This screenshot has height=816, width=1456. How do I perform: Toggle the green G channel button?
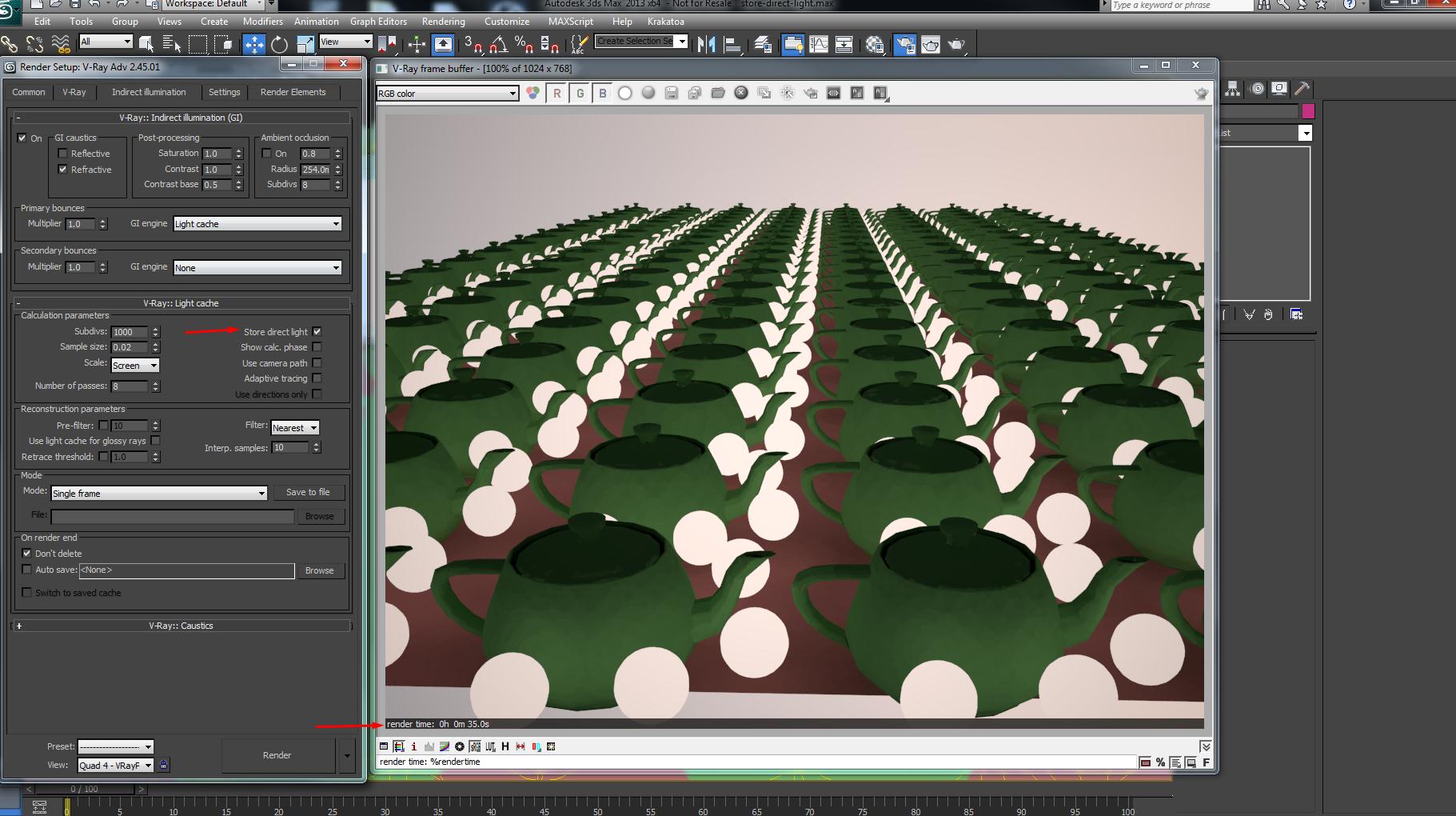[580, 94]
